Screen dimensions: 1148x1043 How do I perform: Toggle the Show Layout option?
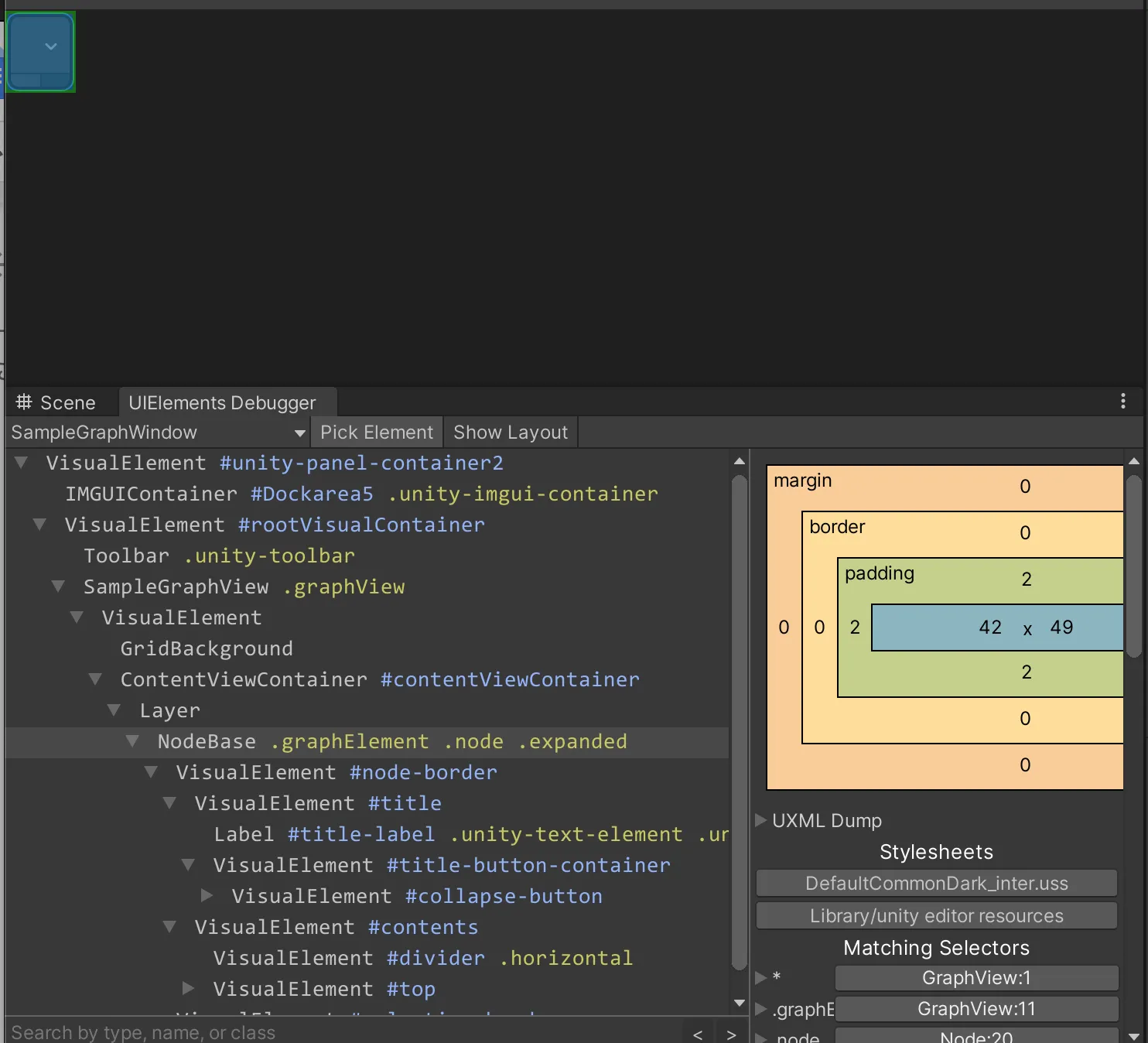tap(511, 433)
